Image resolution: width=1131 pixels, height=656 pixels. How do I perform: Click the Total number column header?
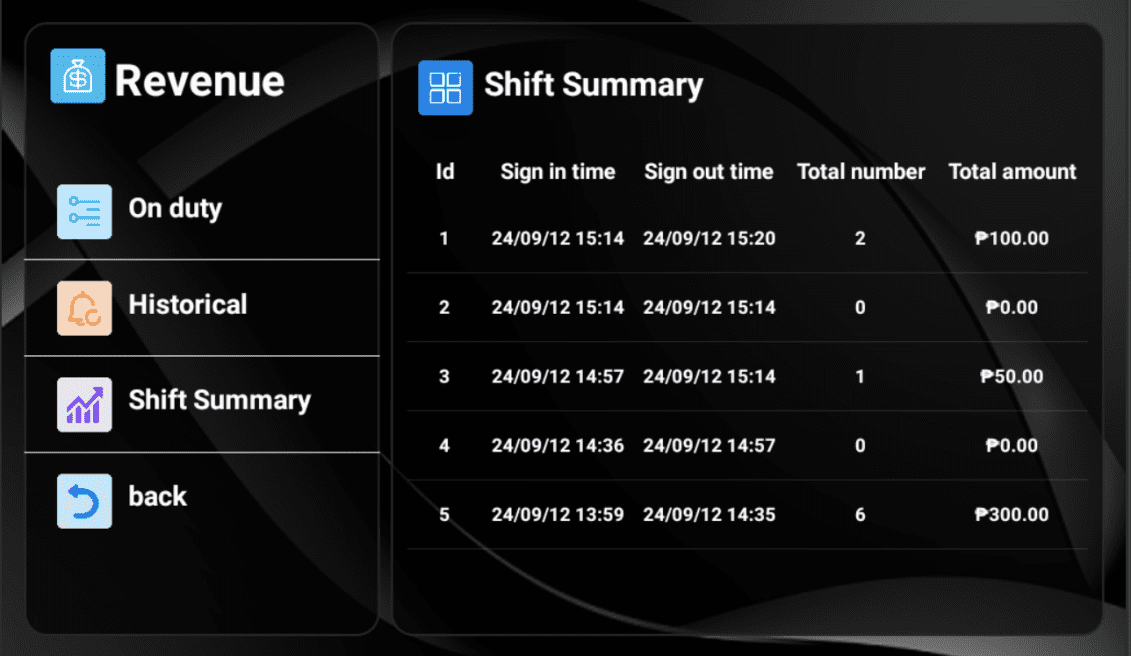click(861, 172)
